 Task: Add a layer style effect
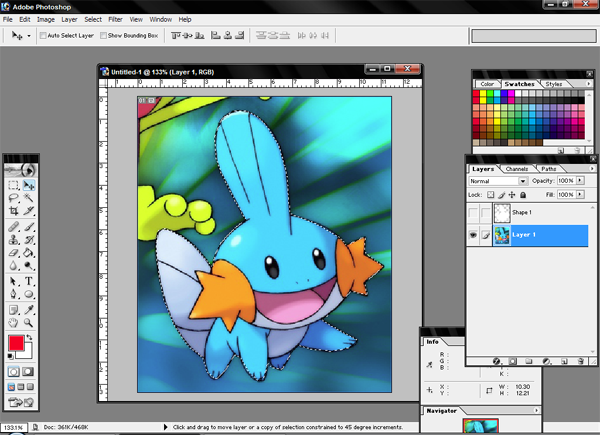pos(496,361)
